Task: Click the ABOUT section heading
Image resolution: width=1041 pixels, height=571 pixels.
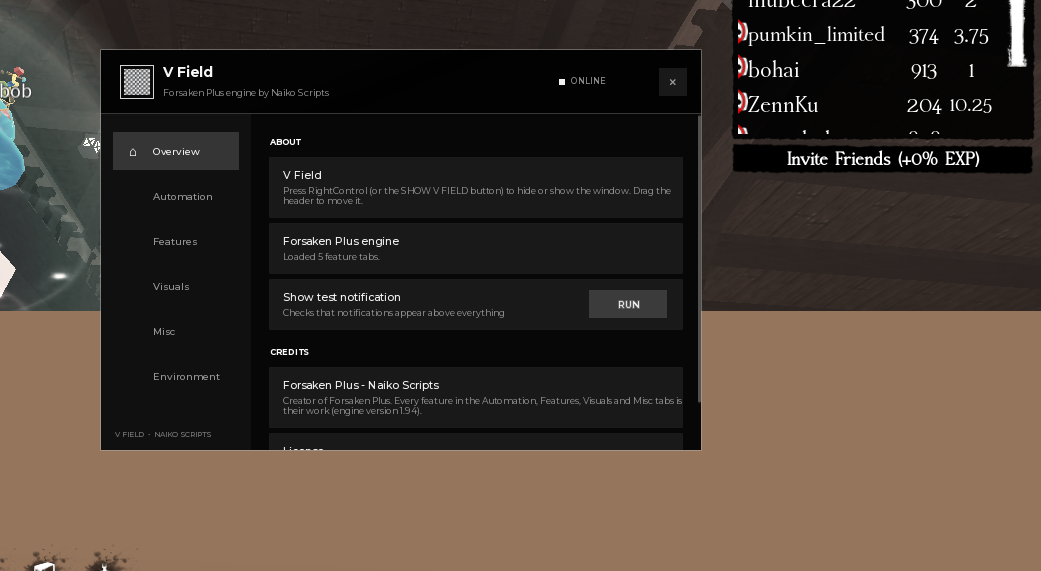Action: click(285, 142)
